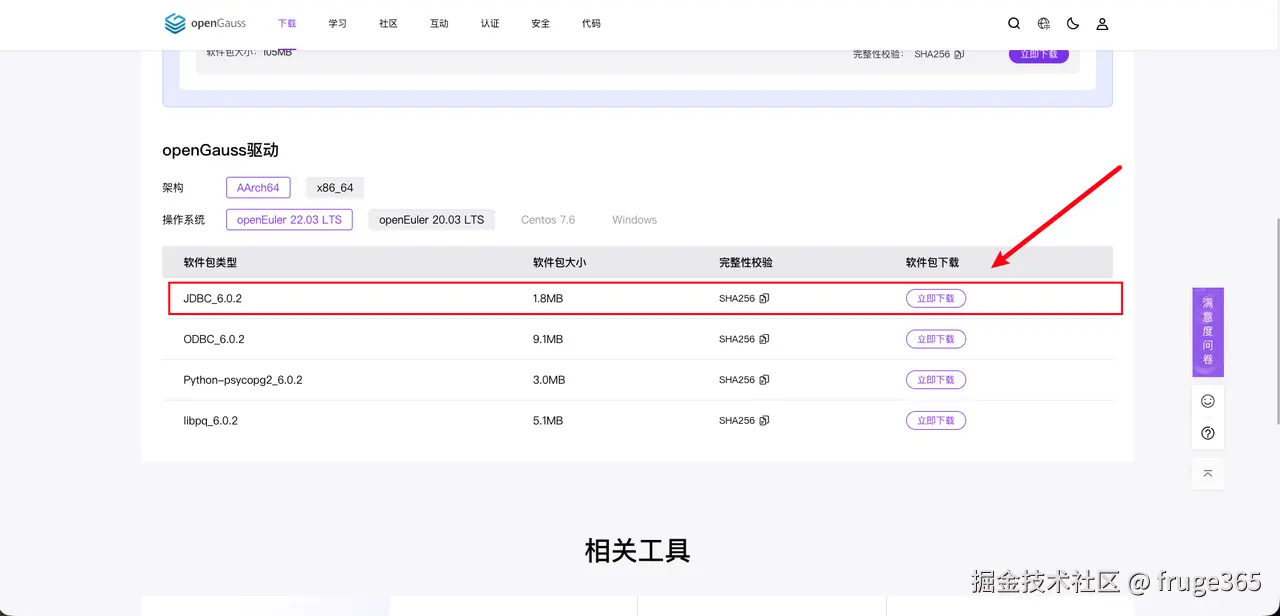Select the Centos 7.6 operating system

coord(547,219)
